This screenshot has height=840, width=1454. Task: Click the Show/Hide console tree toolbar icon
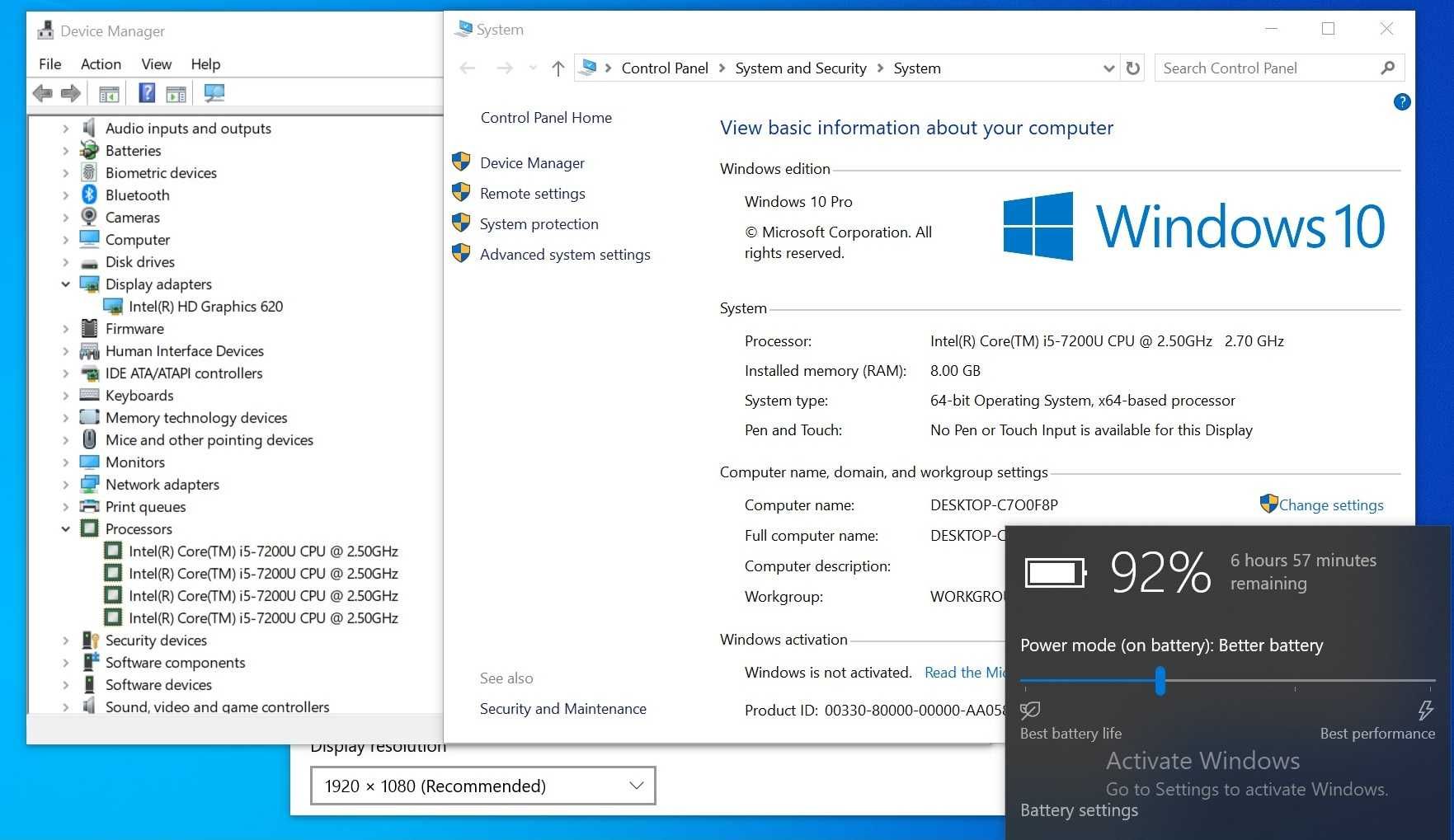[109, 94]
